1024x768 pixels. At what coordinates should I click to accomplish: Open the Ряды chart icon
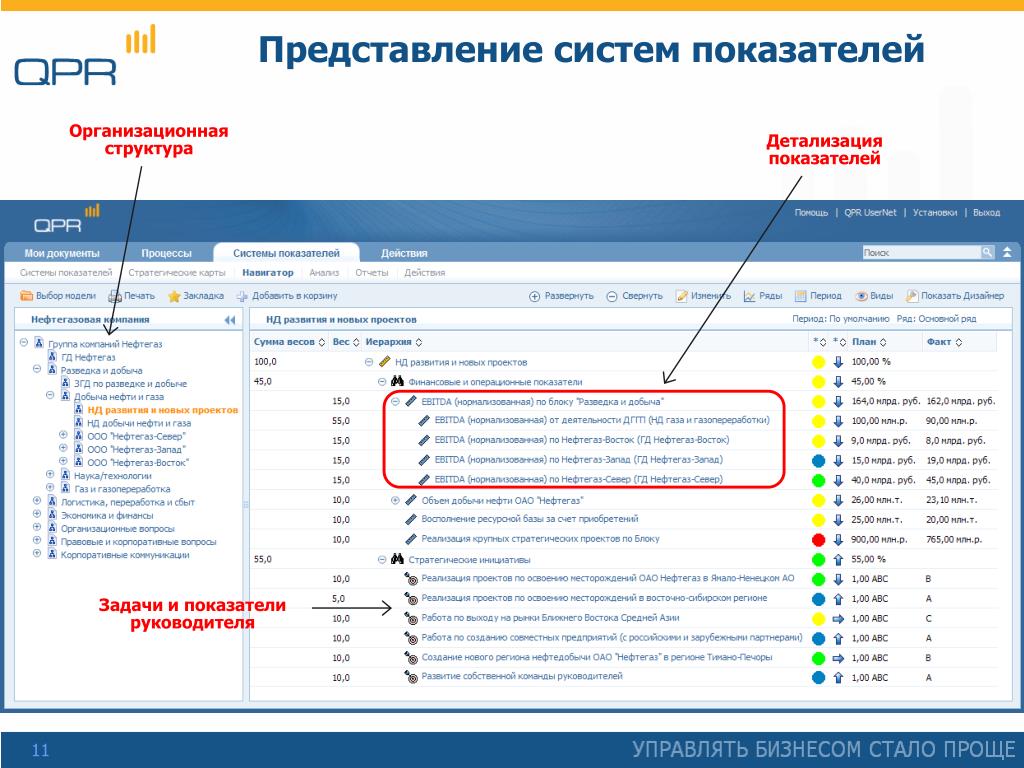coord(749,296)
